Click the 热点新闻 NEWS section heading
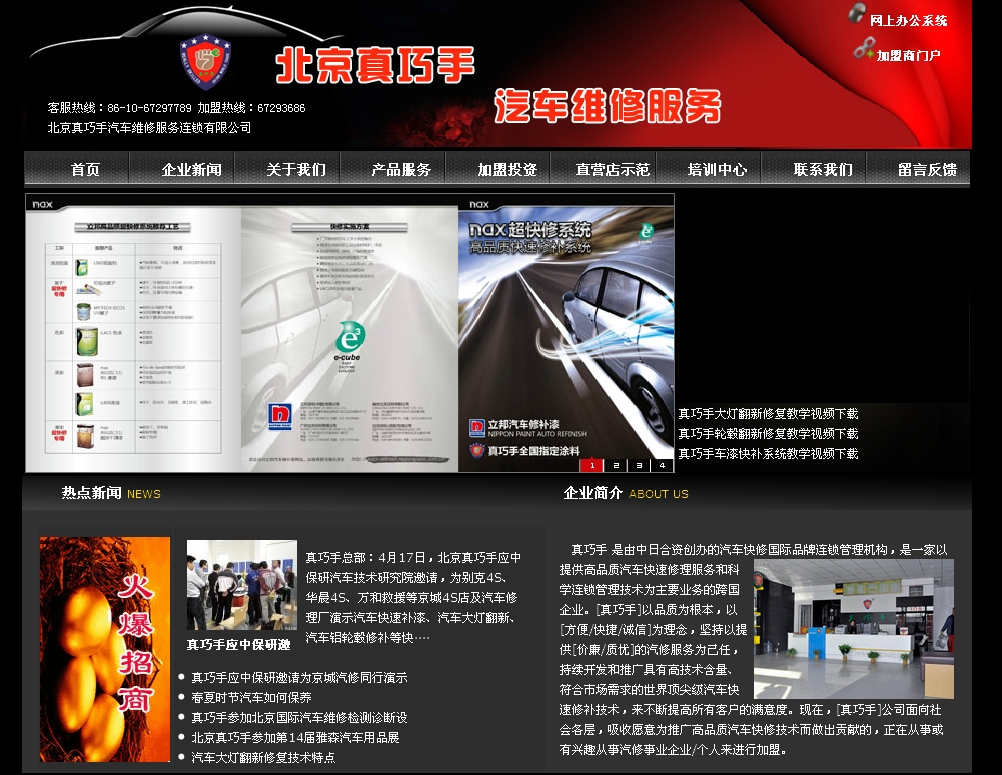 [x=111, y=493]
